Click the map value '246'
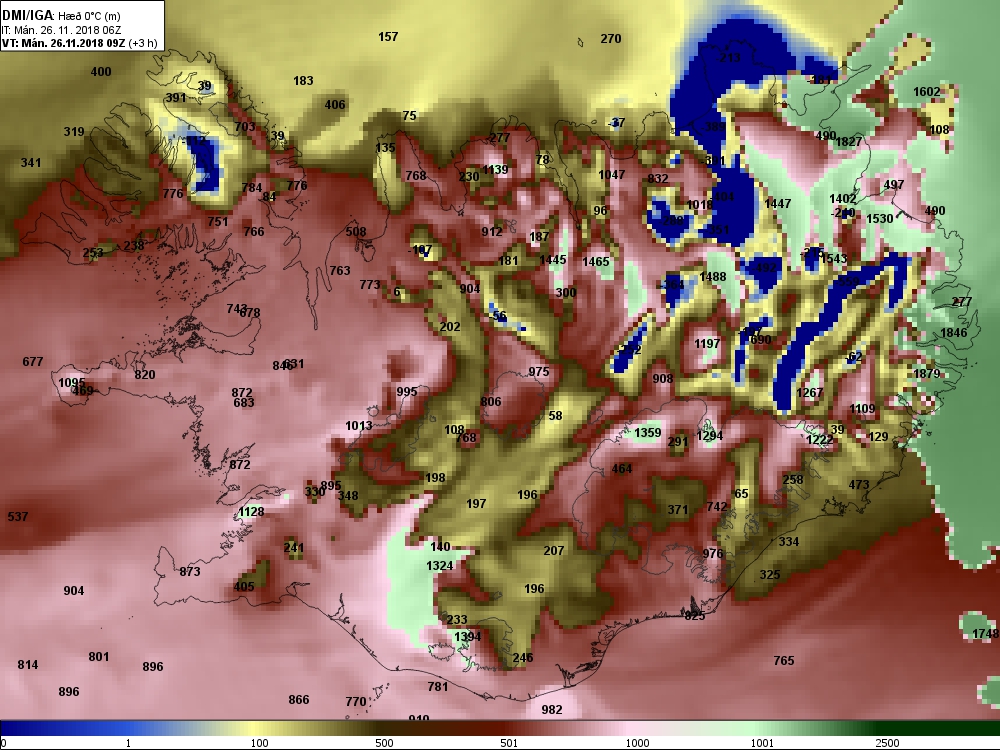Image resolution: width=1000 pixels, height=750 pixels. [x=522, y=658]
